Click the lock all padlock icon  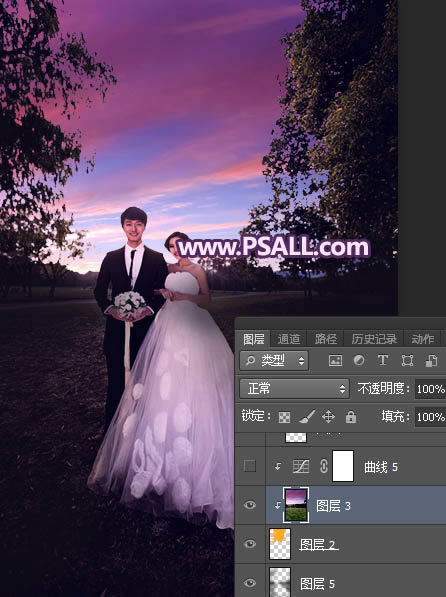tap(350, 417)
